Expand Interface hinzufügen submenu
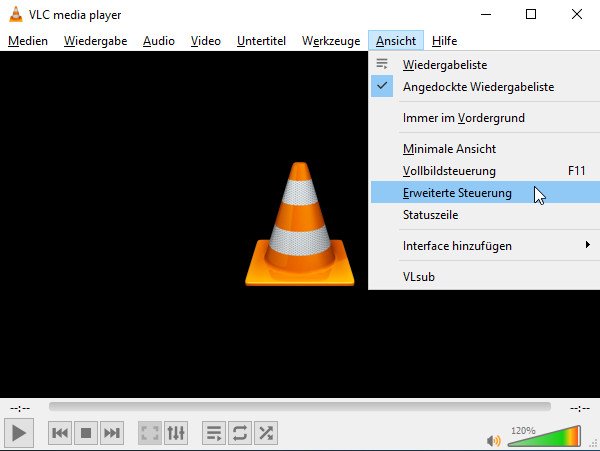The height and width of the screenshot is (451, 600). click(485, 246)
